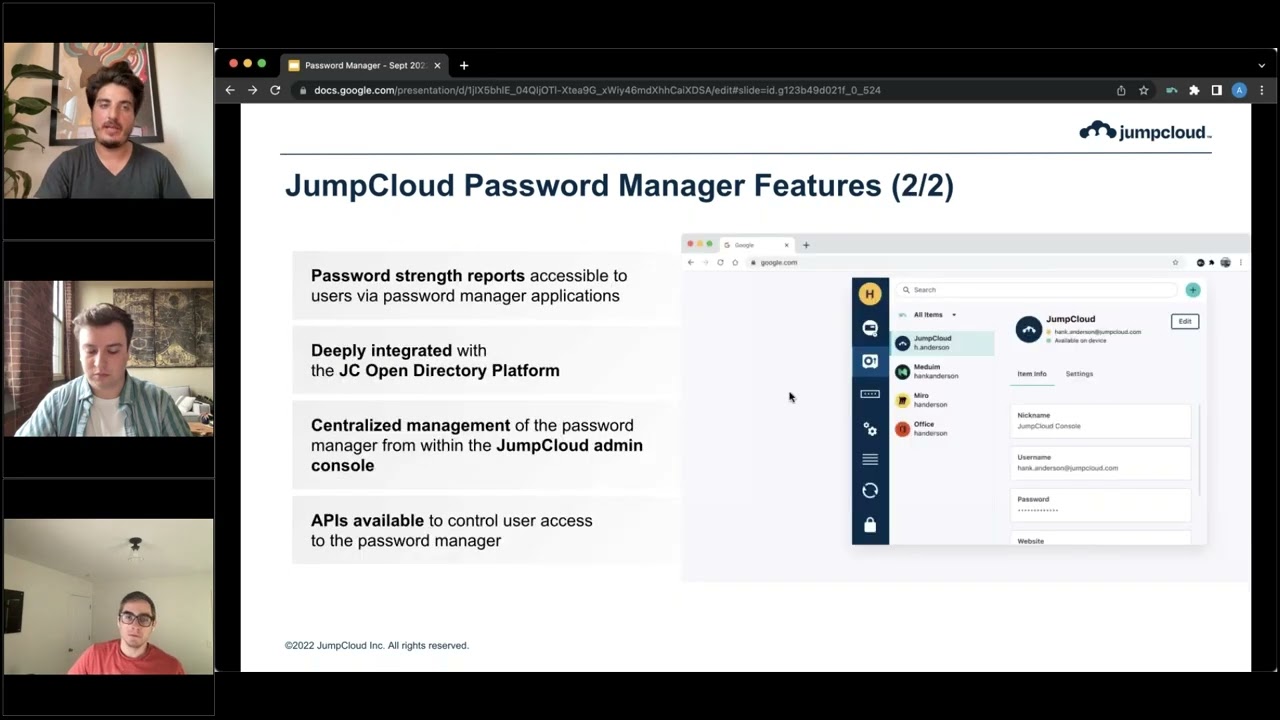
Task: Click the lock icon in address bar
Action: pos(302,90)
